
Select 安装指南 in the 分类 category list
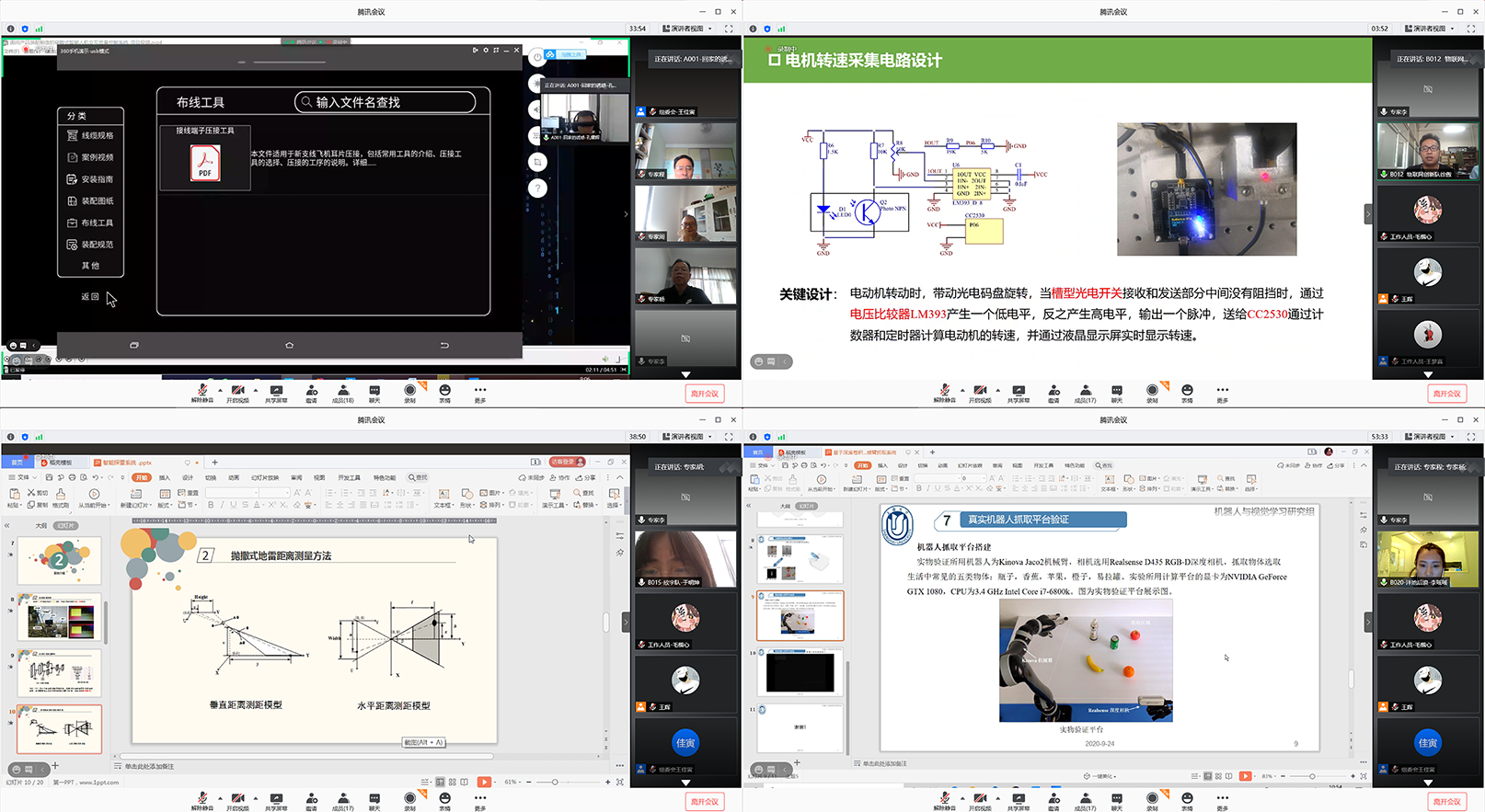pos(90,179)
